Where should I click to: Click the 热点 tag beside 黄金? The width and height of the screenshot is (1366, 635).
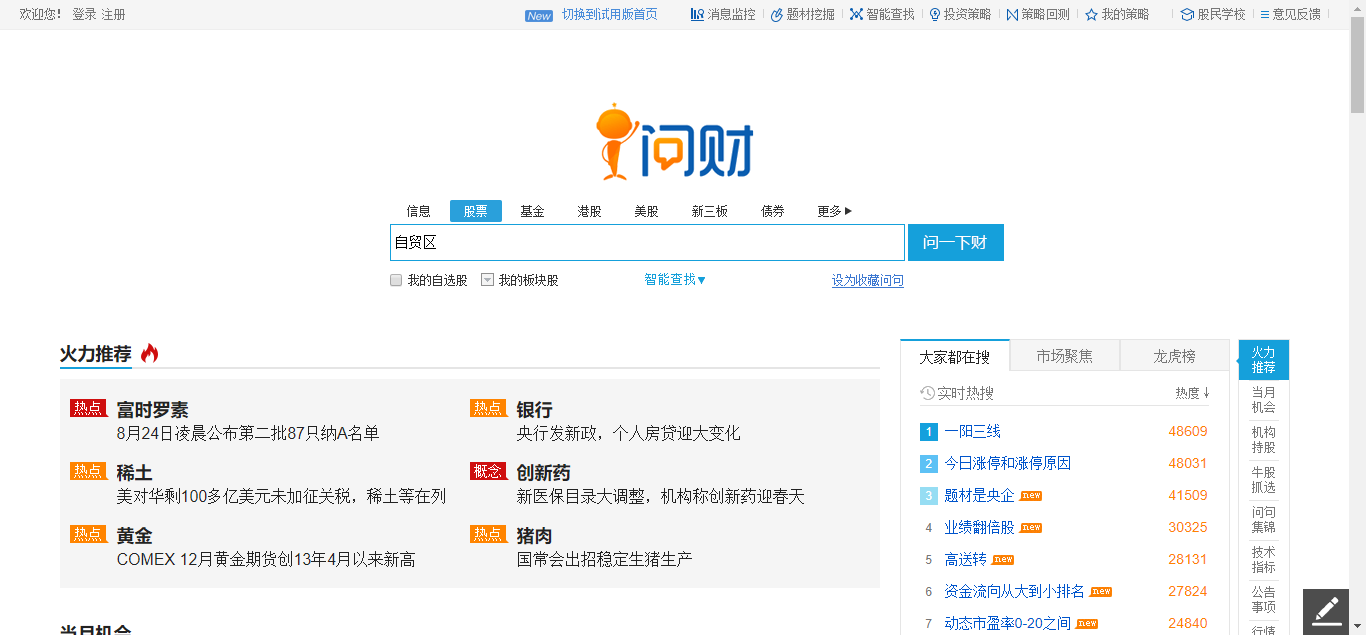click(88, 534)
